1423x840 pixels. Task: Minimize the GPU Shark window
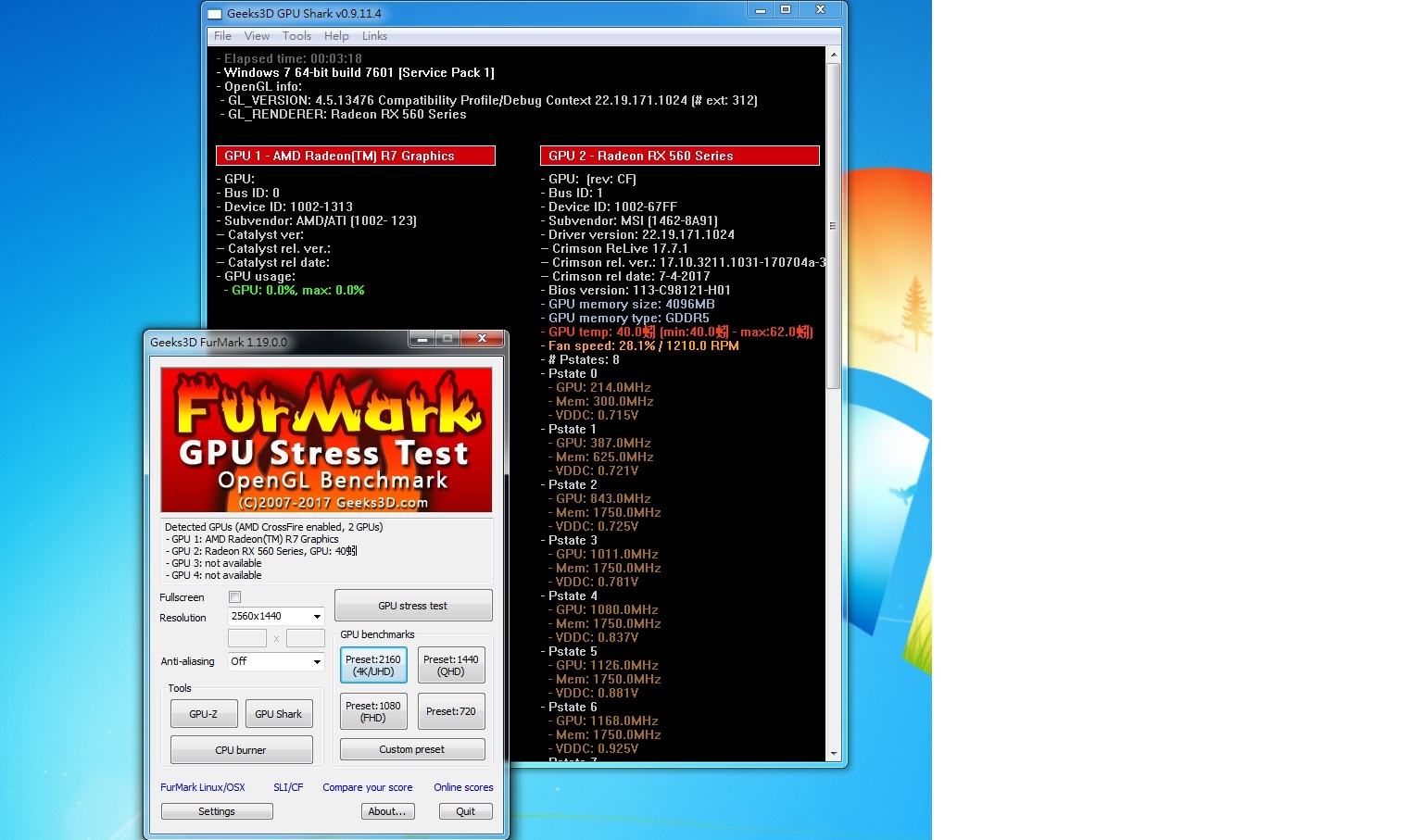click(761, 10)
